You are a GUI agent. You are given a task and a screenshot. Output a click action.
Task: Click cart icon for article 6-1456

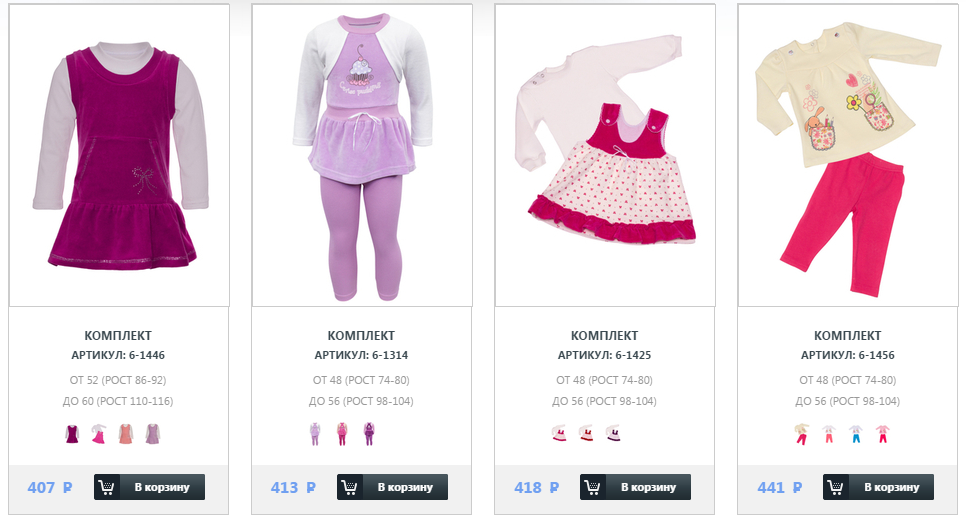coord(836,487)
